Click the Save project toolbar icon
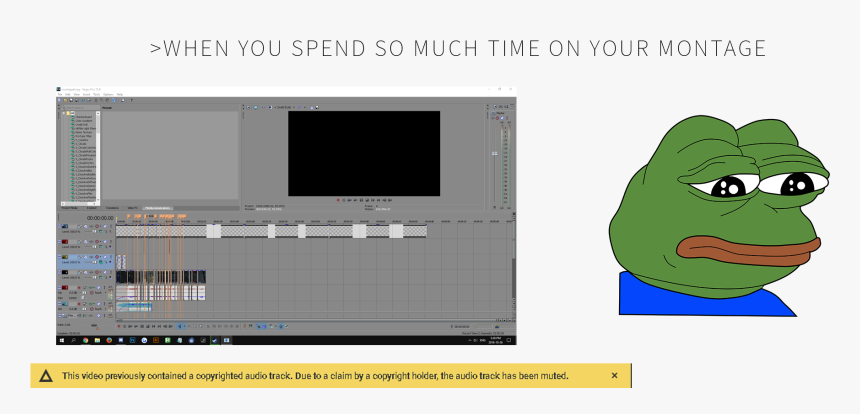The width and height of the screenshot is (860, 414). click(71, 100)
